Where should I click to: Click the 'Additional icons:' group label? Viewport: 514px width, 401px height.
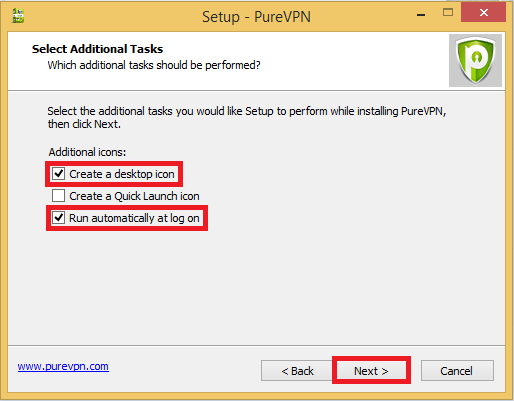click(87, 152)
